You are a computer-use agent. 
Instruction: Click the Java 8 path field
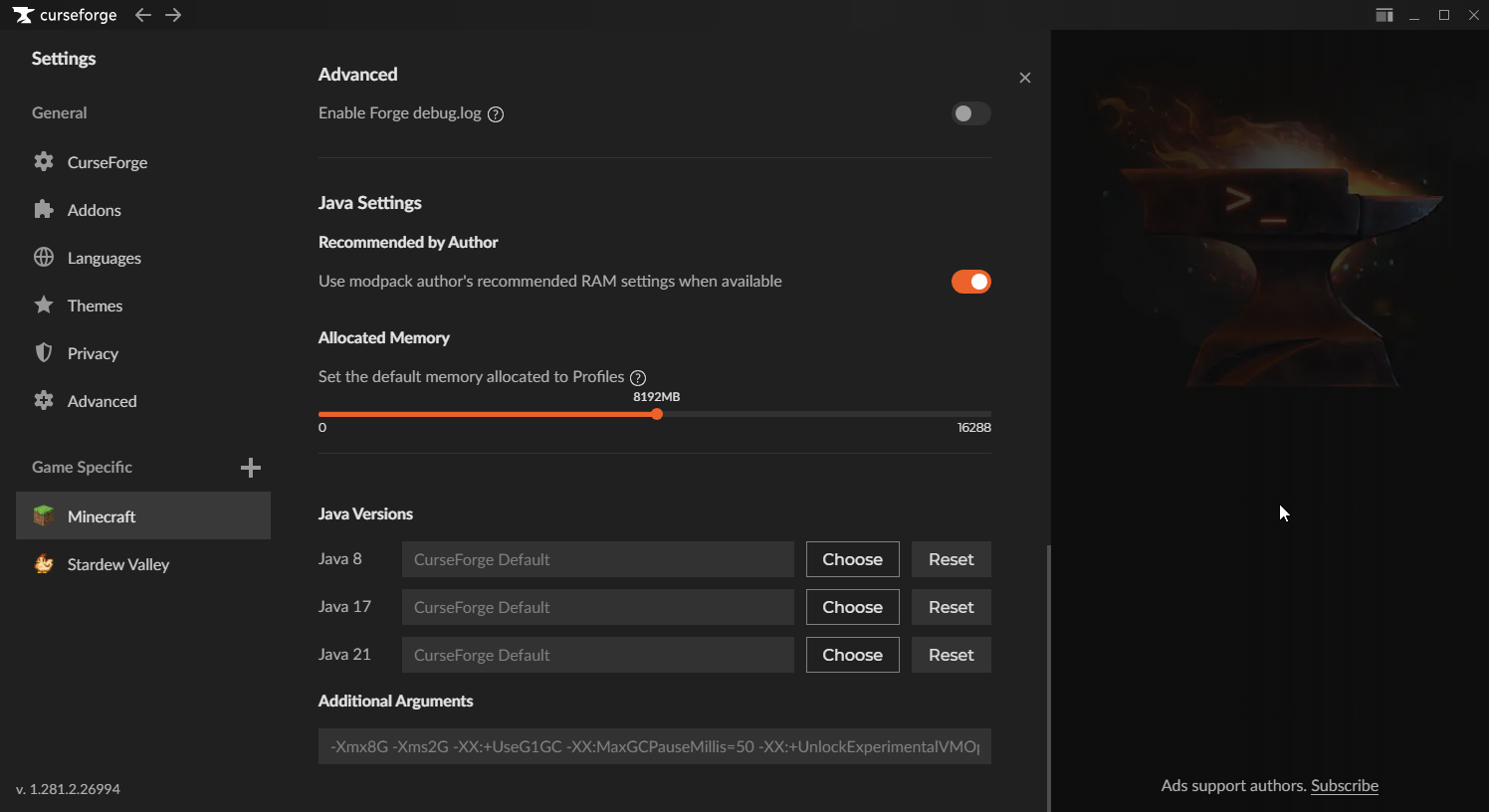pyautogui.click(x=598, y=559)
